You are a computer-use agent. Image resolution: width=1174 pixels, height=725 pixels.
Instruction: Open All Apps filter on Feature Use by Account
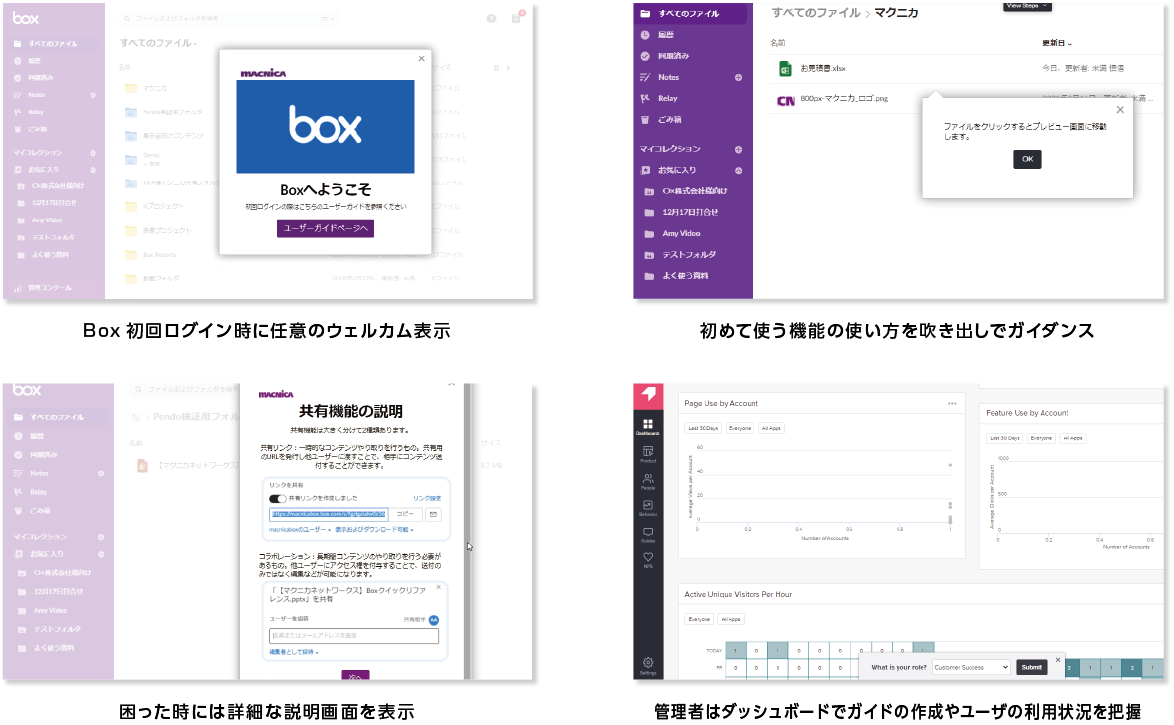click(x=1073, y=438)
